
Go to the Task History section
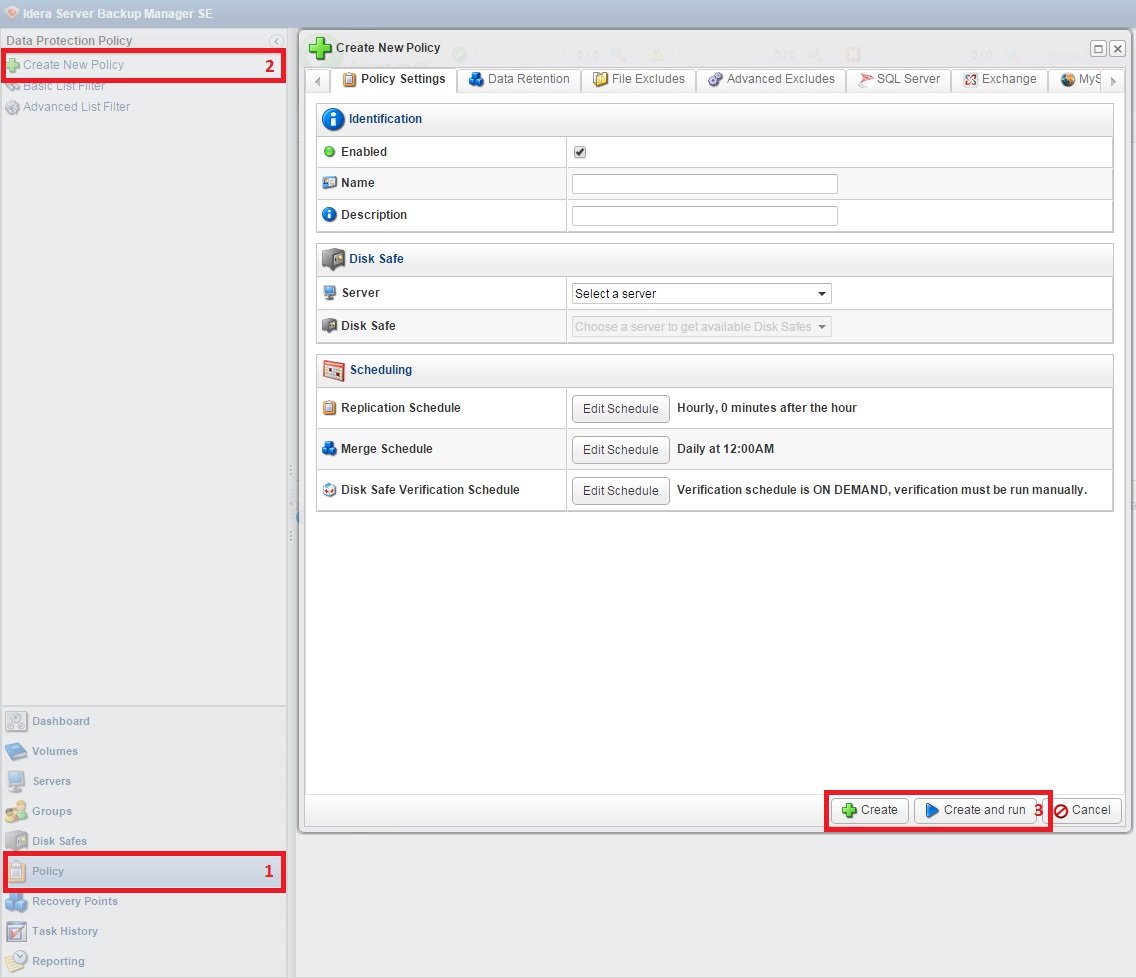pyautogui.click(x=64, y=931)
